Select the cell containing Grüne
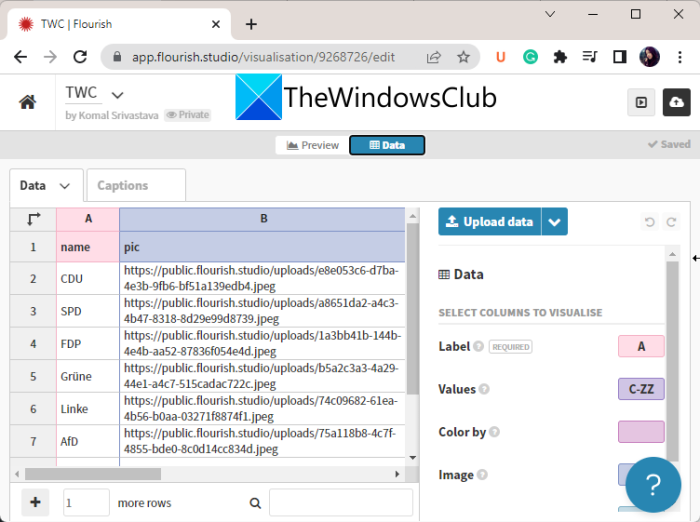This screenshot has width=700, height=522. pos(88,376)
